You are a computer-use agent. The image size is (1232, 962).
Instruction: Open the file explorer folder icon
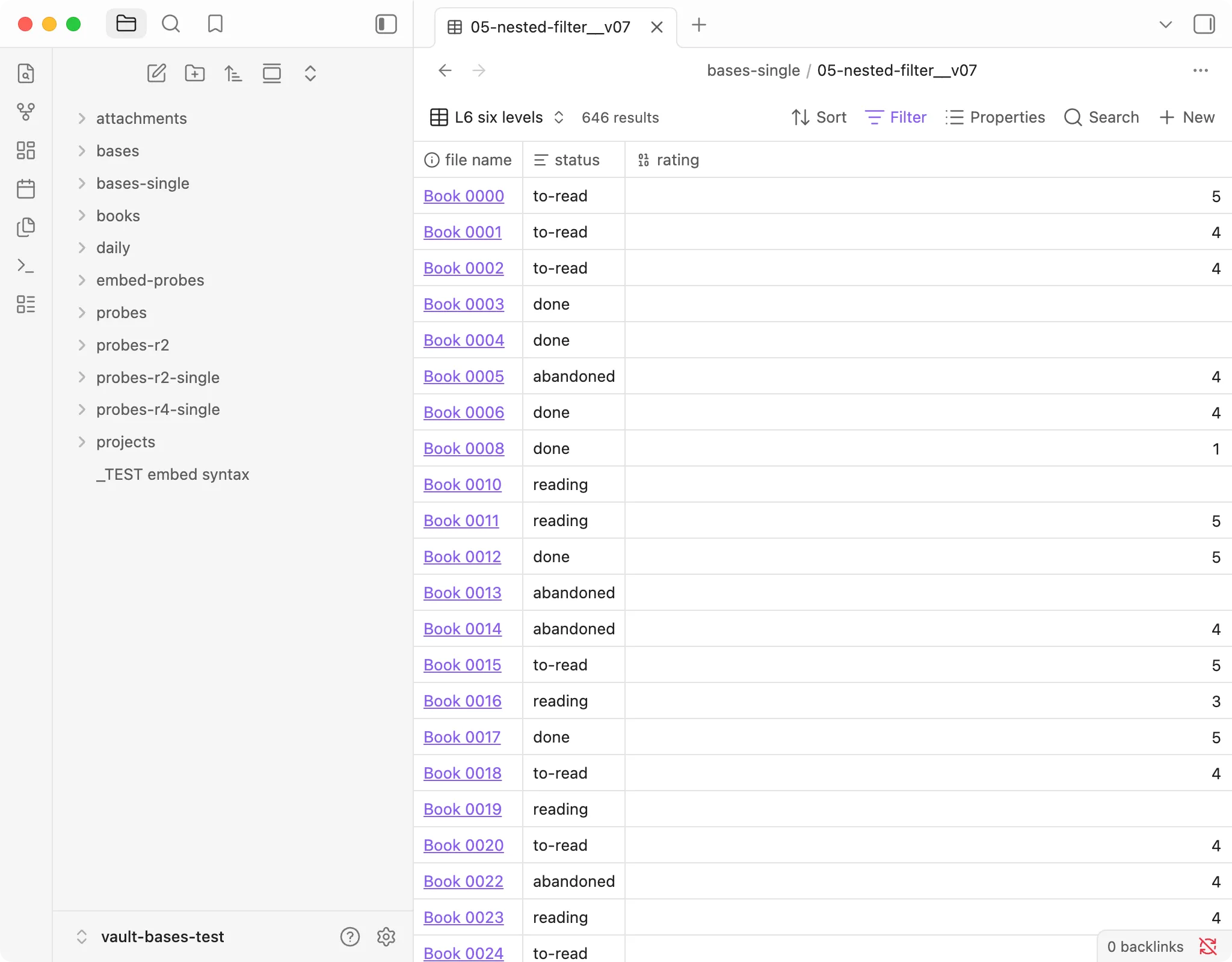tap(126, 24)
